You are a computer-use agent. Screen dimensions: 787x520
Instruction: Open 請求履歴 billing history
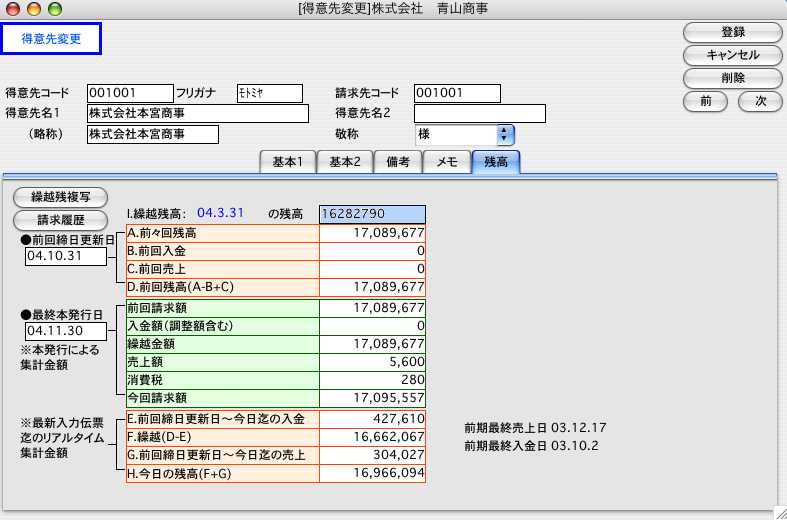pos(59,220)
